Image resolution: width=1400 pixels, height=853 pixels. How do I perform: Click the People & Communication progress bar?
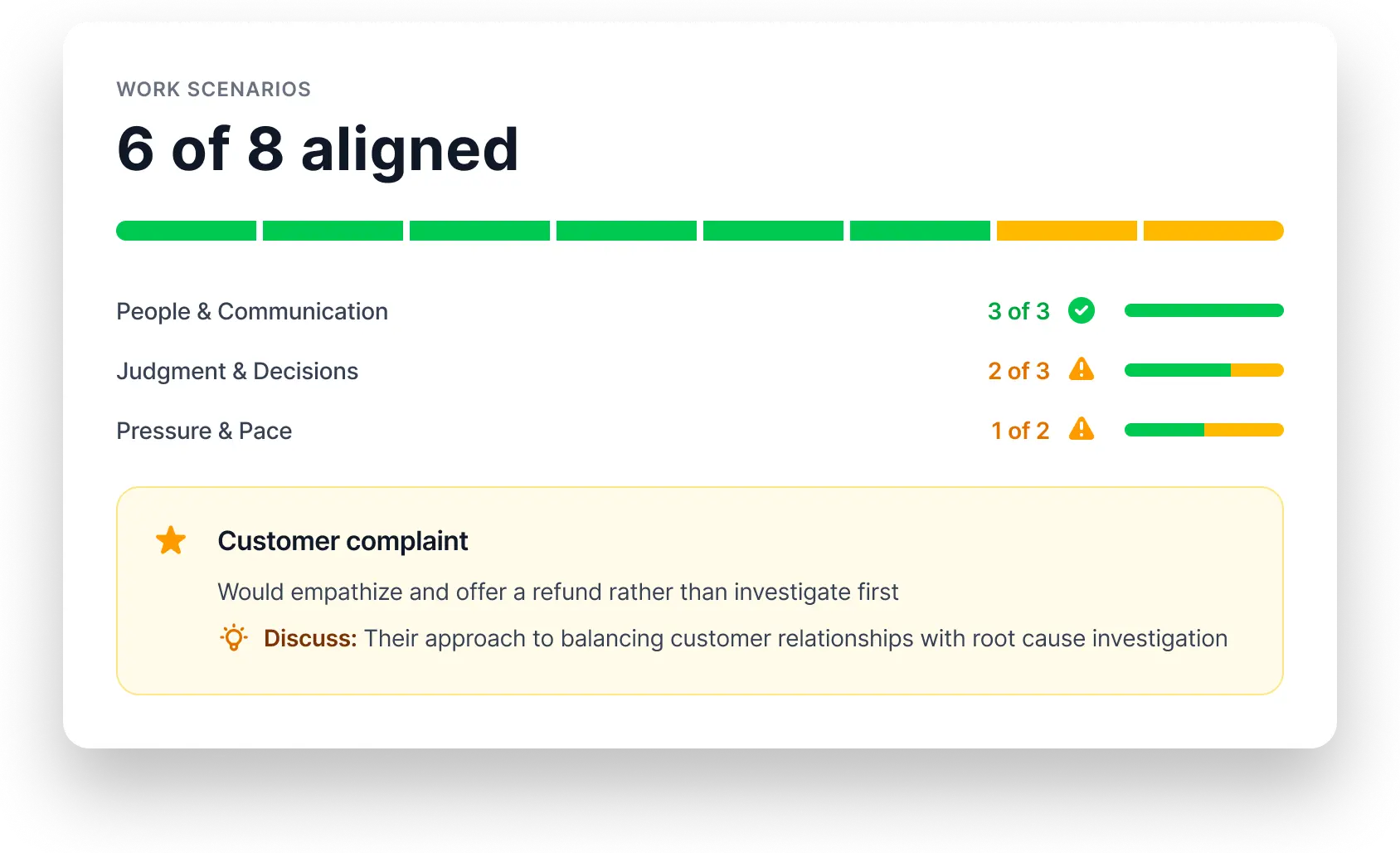(1203, 310)
